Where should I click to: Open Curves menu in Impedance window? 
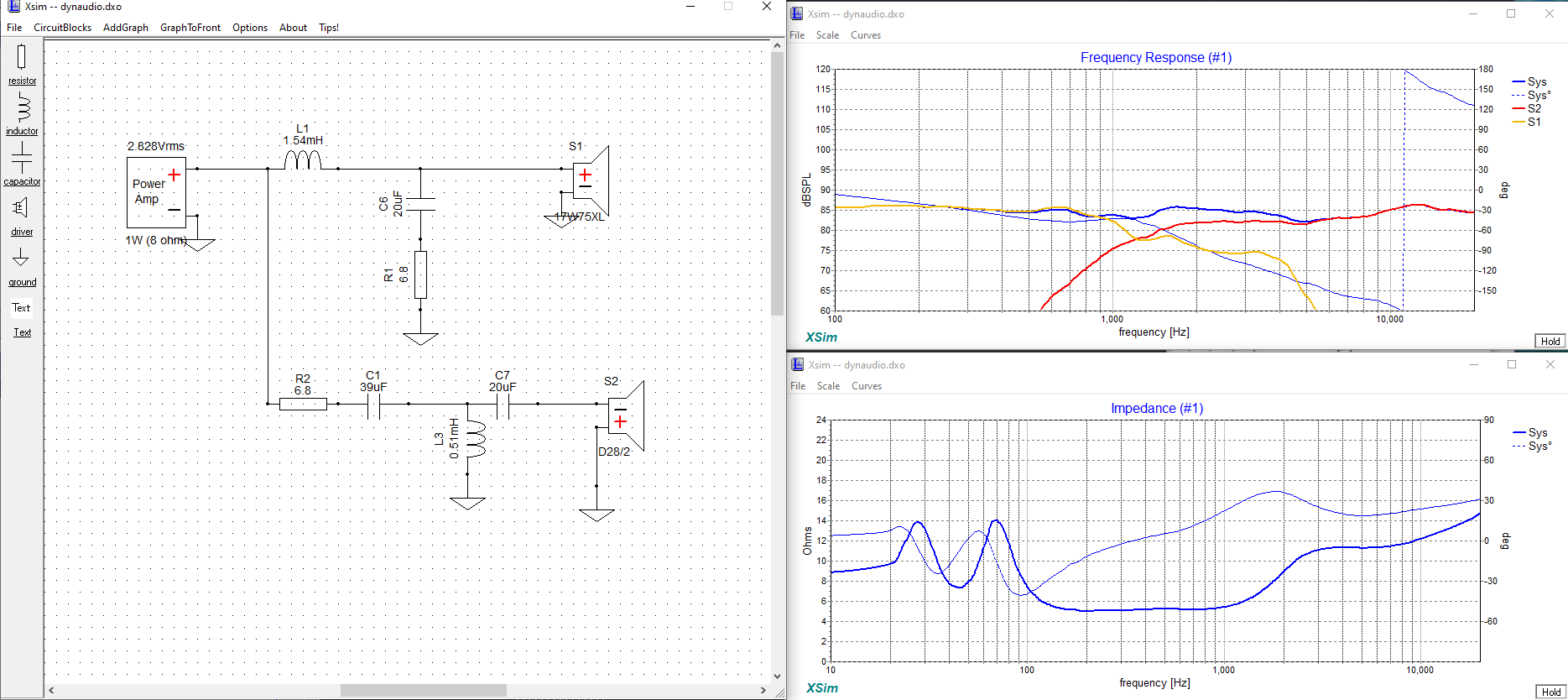(x=867, y=386)
